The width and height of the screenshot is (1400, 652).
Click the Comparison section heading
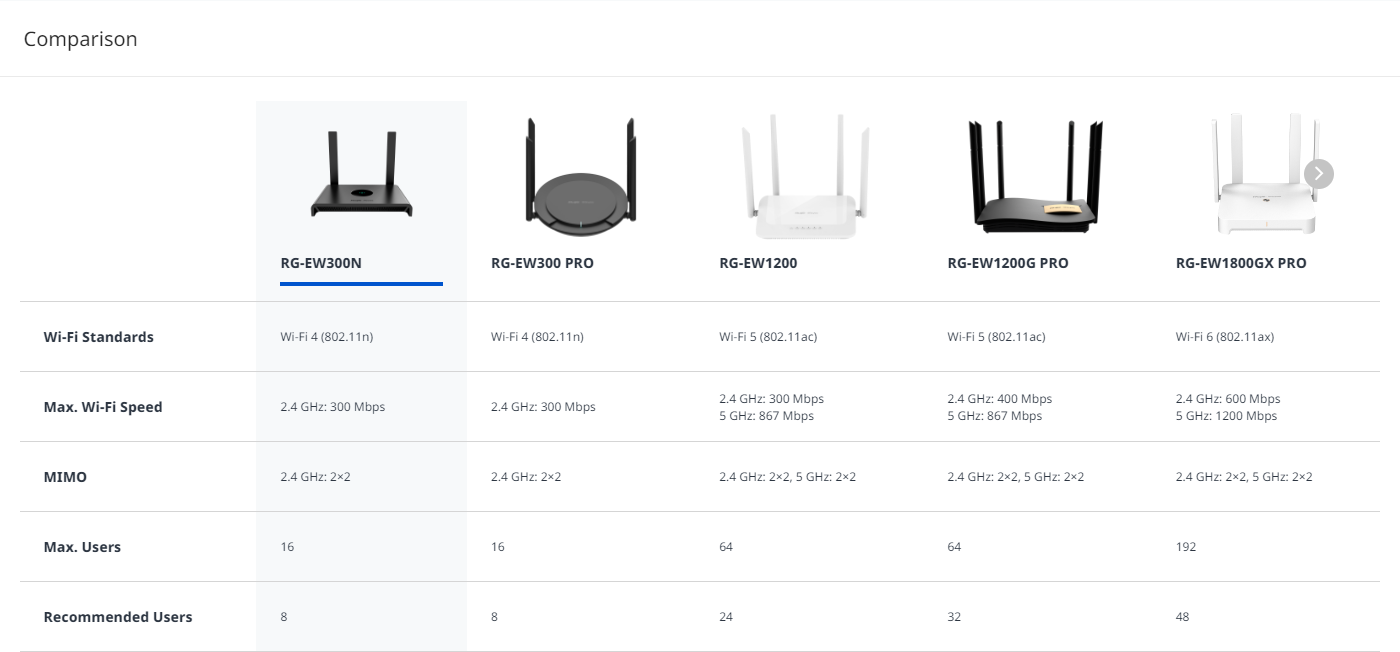click(x=80, y=39)
